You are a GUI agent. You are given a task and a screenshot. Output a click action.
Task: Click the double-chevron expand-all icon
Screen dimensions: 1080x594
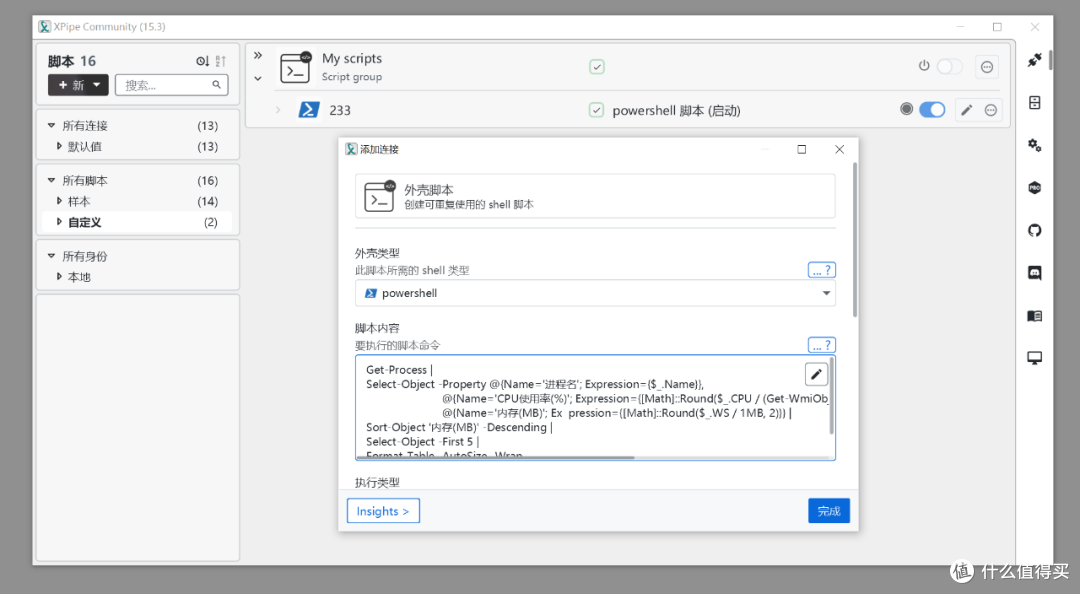(258, 55)
